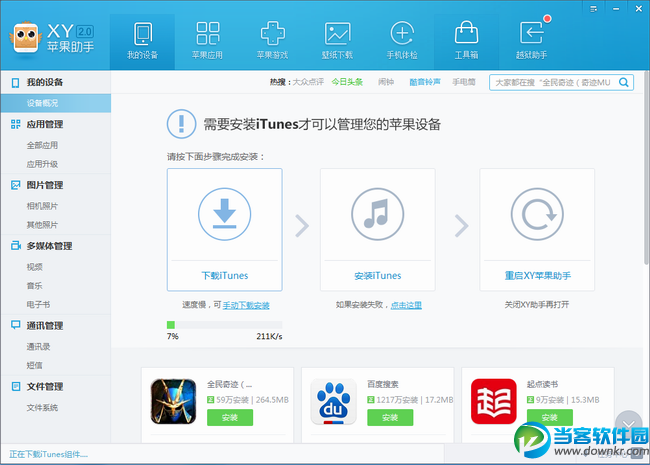650x465 pixels.
Task: Open the 苹果应用 tab
Action: 207,41
